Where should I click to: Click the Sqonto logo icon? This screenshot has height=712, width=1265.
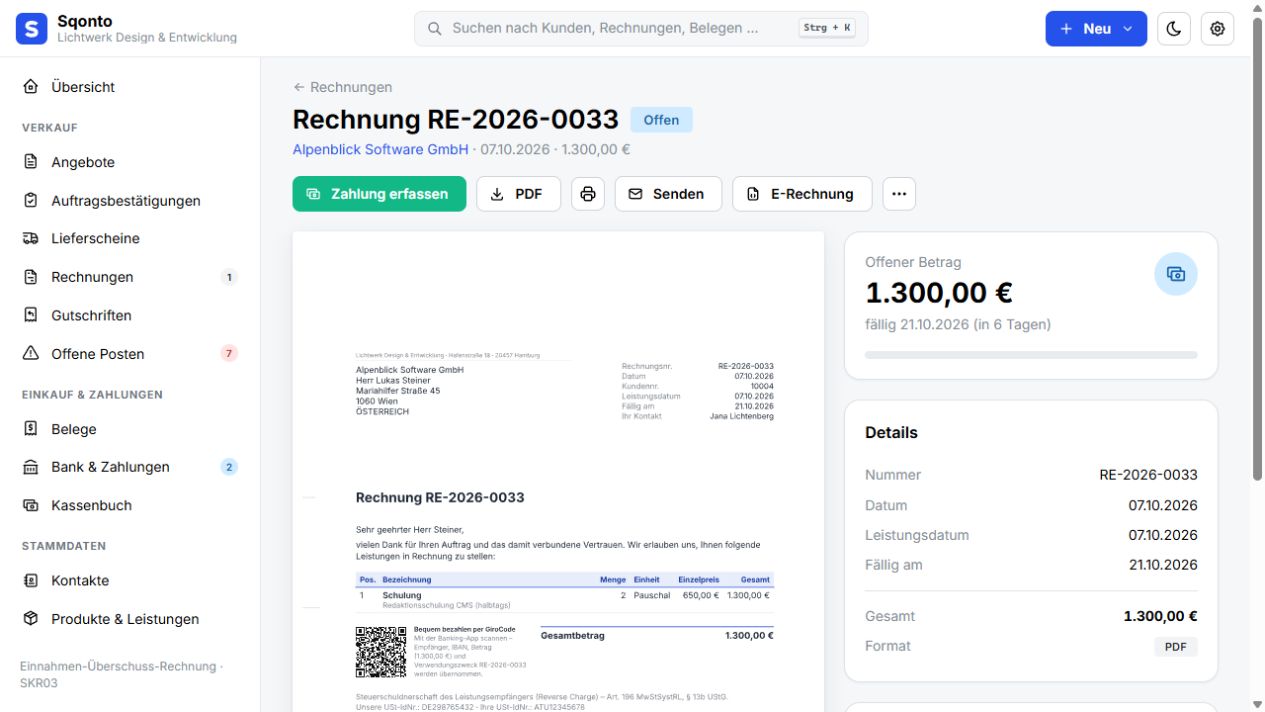pyautogui.click(x=31, y=29)
